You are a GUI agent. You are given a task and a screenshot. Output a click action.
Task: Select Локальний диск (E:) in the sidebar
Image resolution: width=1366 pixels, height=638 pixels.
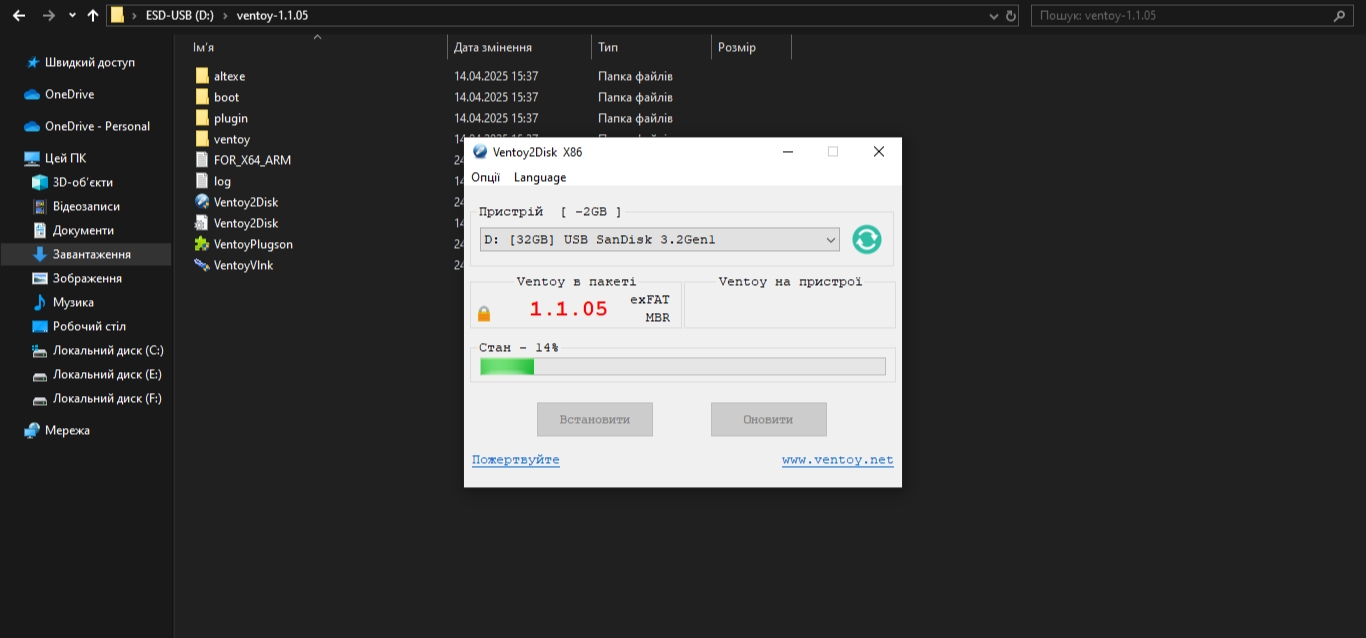click(107, 374)
